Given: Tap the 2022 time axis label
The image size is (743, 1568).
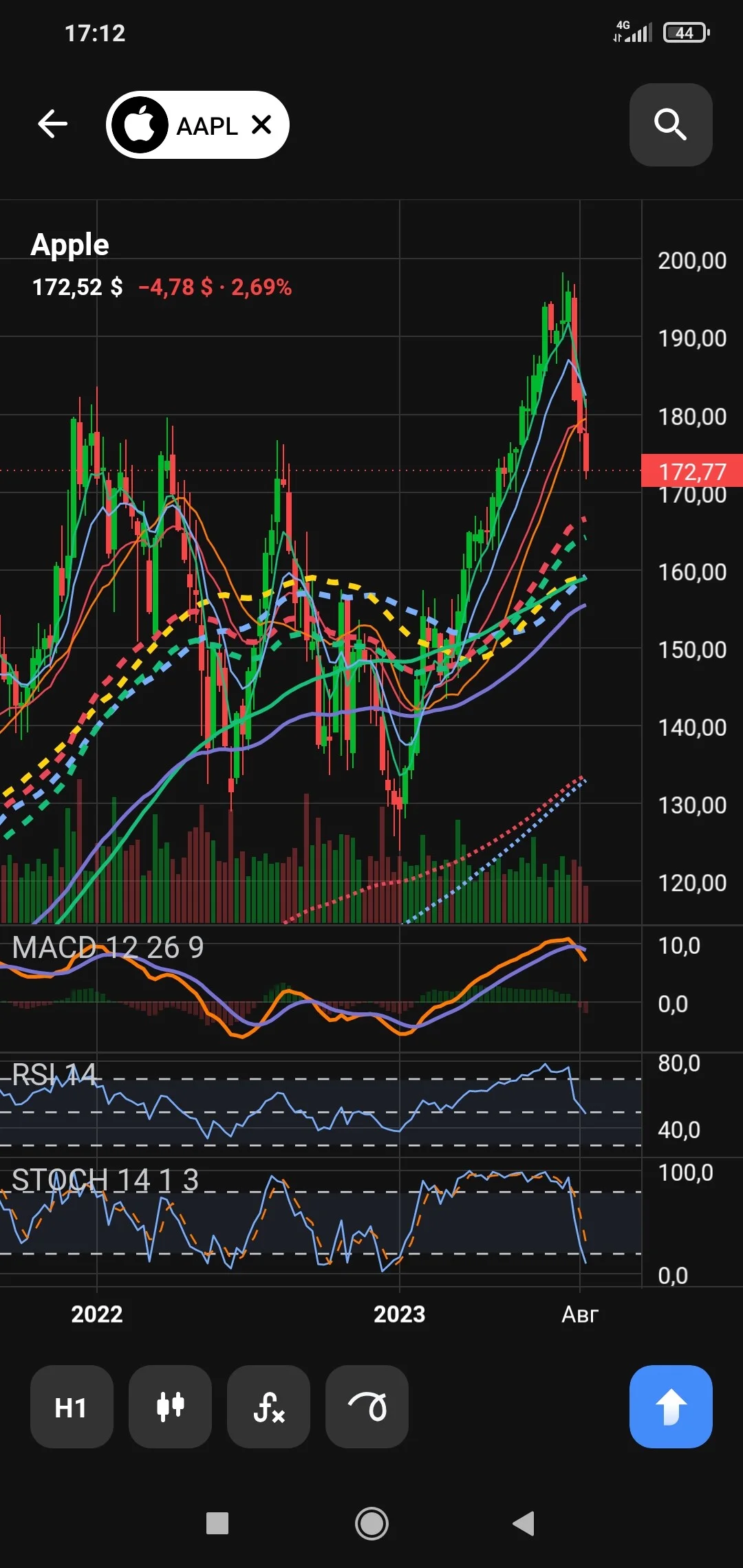Looking at the screenshot, I should pos(97,1314).
